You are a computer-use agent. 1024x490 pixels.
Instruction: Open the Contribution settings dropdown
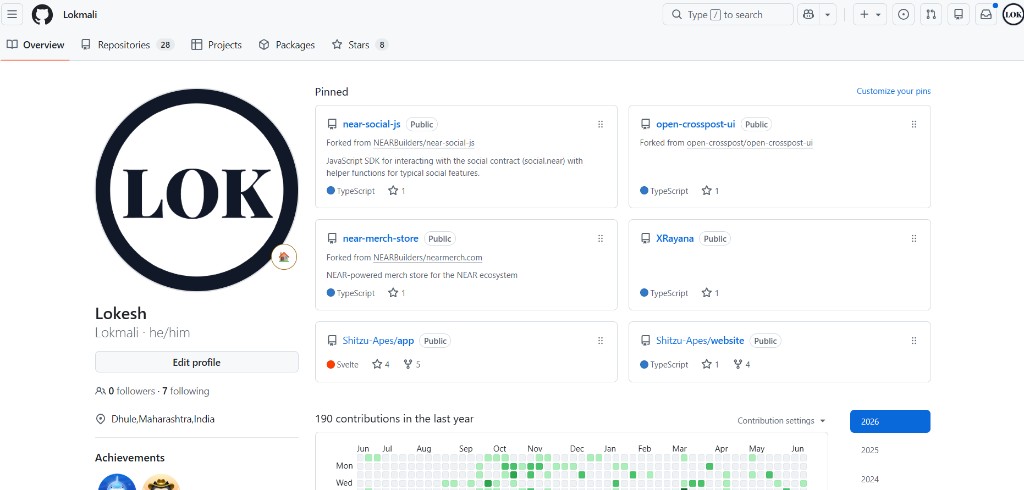(x=781, y=421)
